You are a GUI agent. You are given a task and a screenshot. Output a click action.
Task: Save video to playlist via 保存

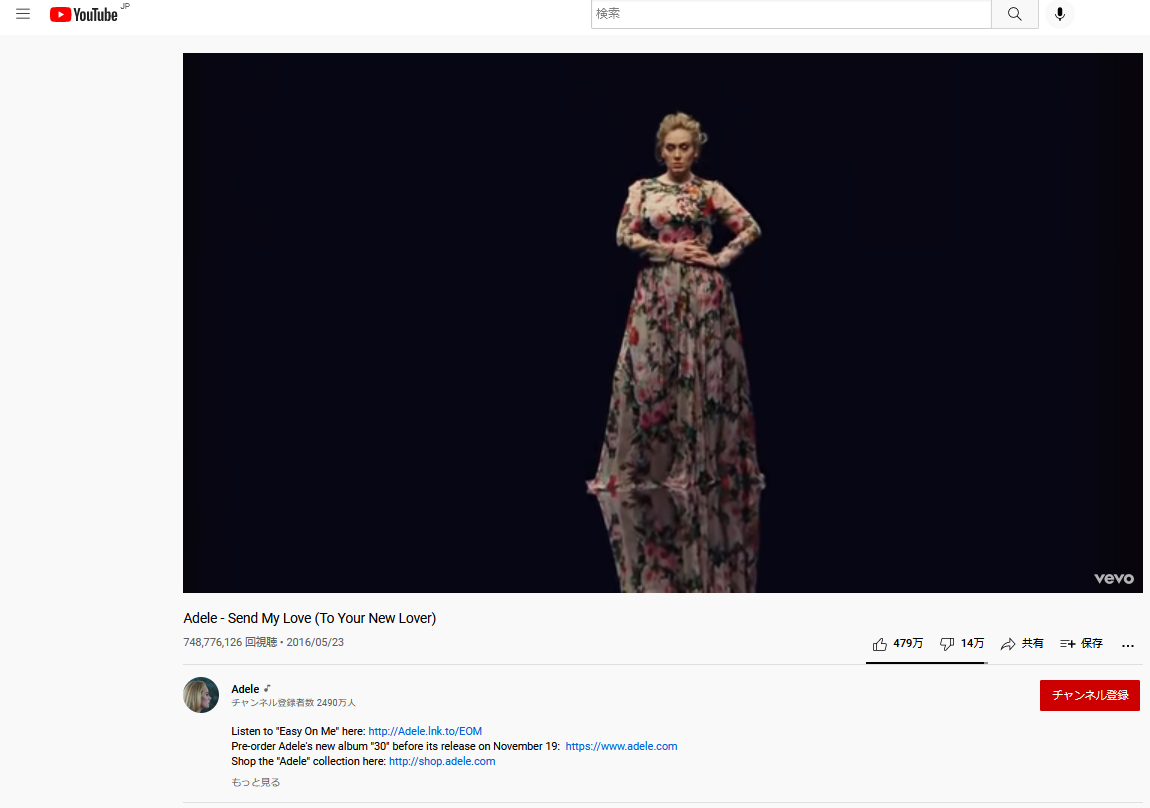[x=1081, y=644]
